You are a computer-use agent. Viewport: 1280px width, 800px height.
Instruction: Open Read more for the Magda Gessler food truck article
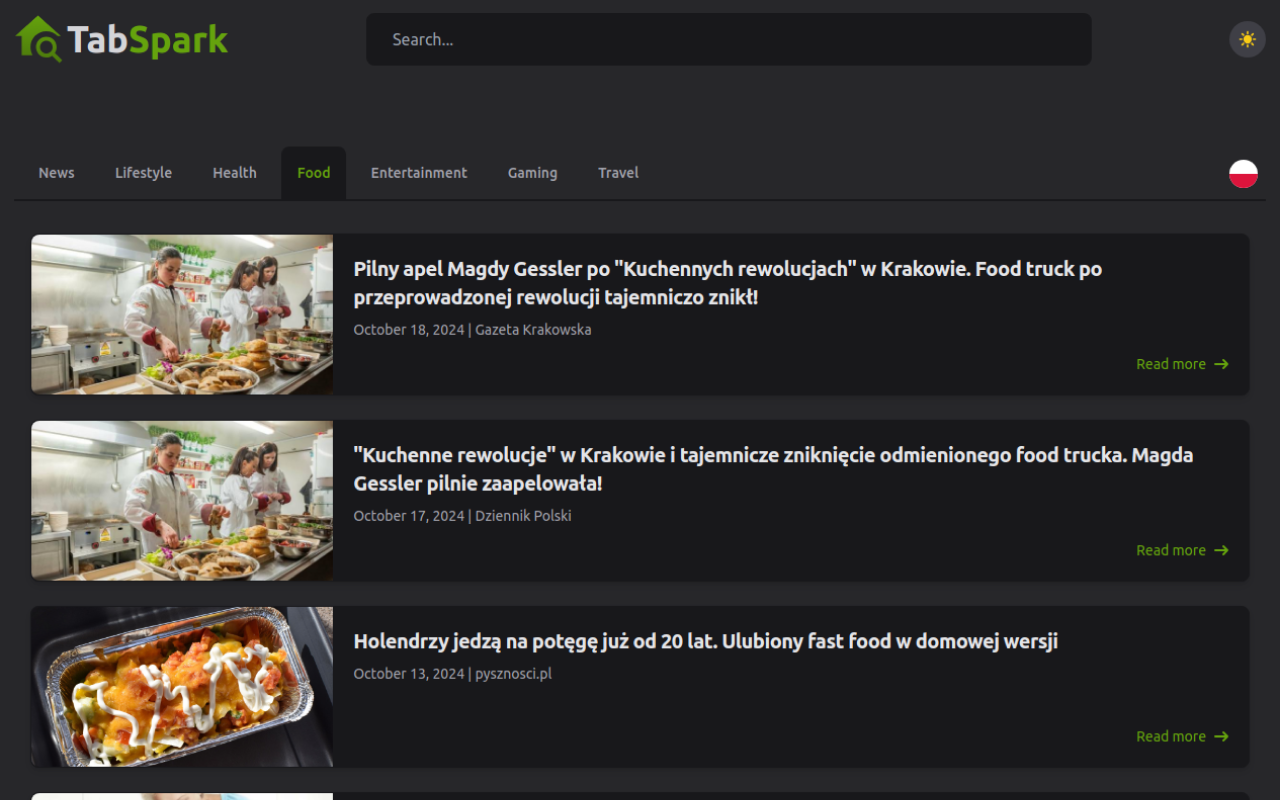[1170, 364]
